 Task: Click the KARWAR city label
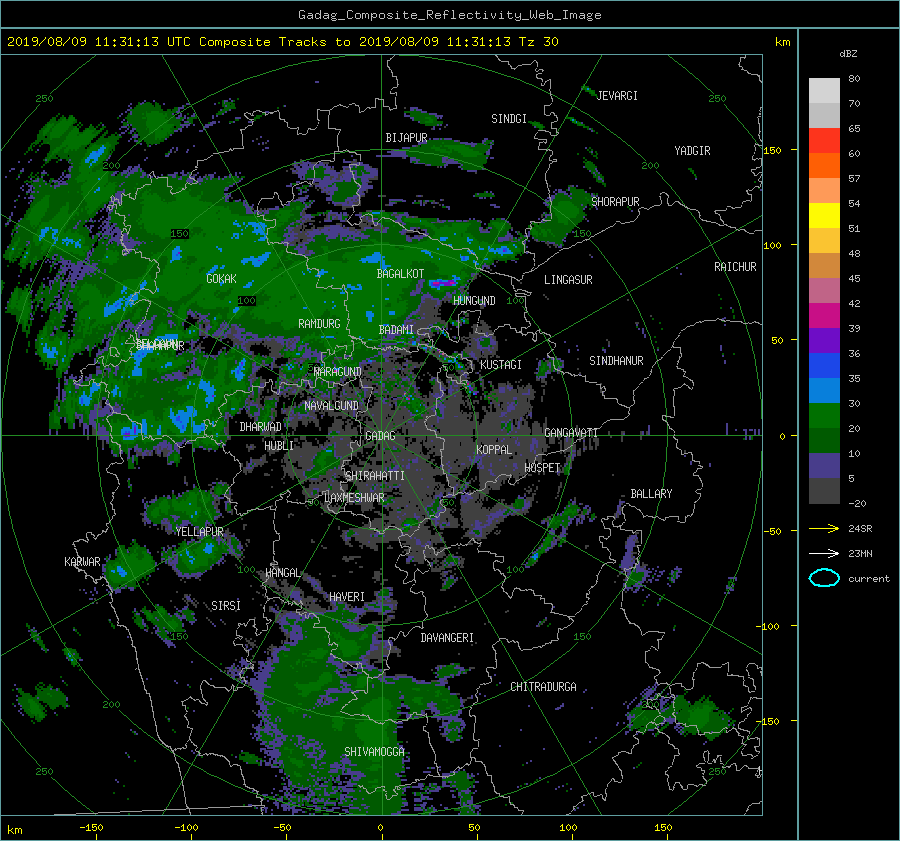(82, 562)
